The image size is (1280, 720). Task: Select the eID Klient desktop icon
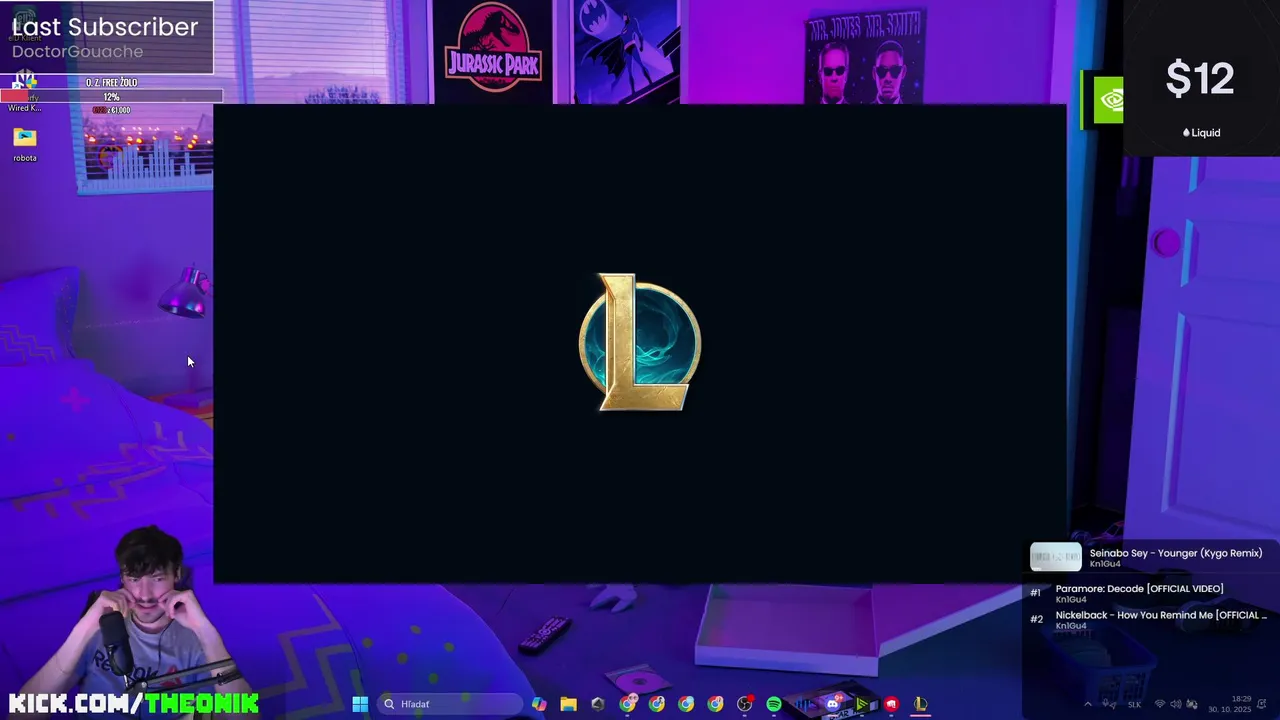click(25, 25)
